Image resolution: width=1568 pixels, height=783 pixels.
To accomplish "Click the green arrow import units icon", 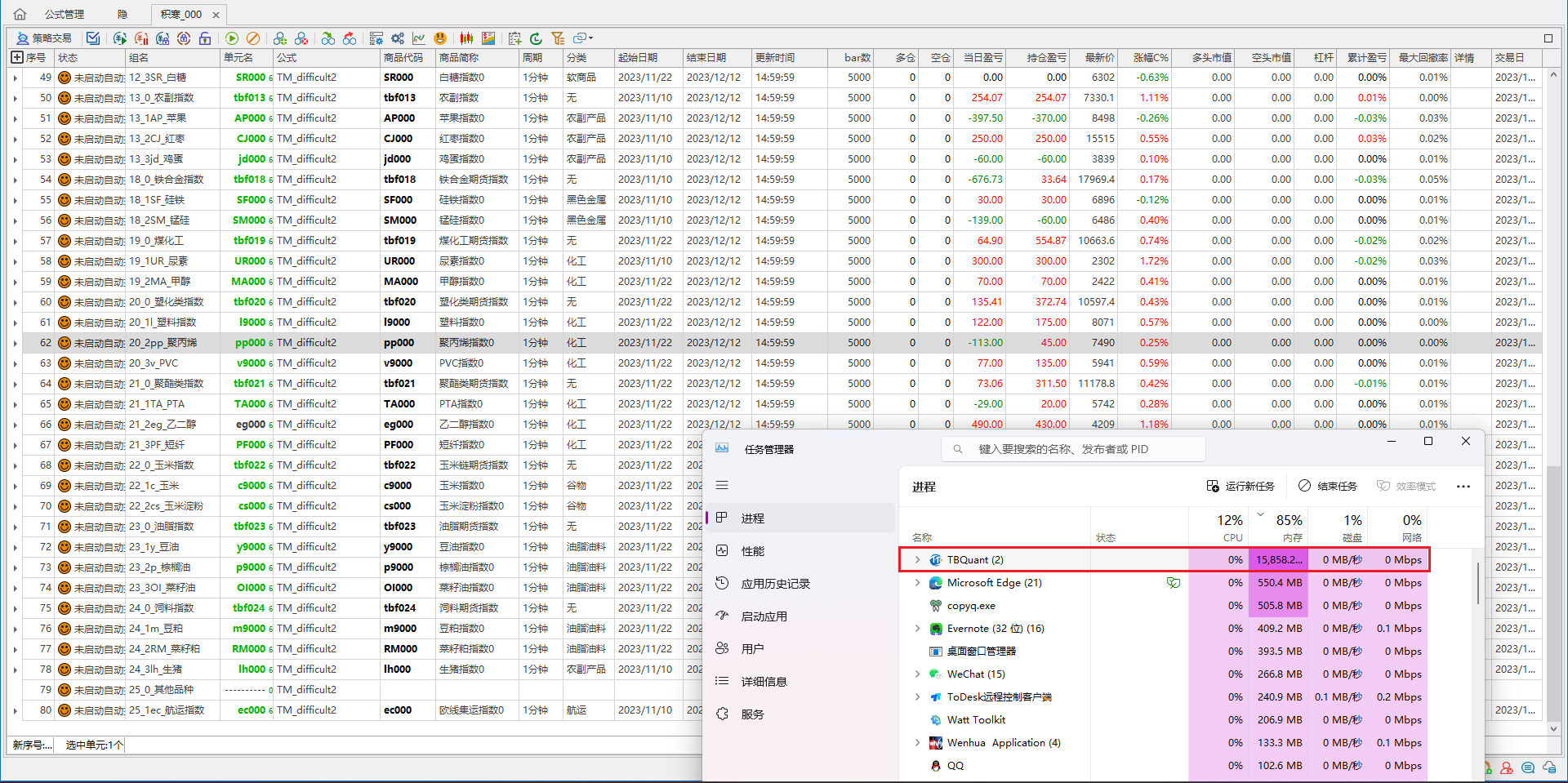I will click(328, 38).
